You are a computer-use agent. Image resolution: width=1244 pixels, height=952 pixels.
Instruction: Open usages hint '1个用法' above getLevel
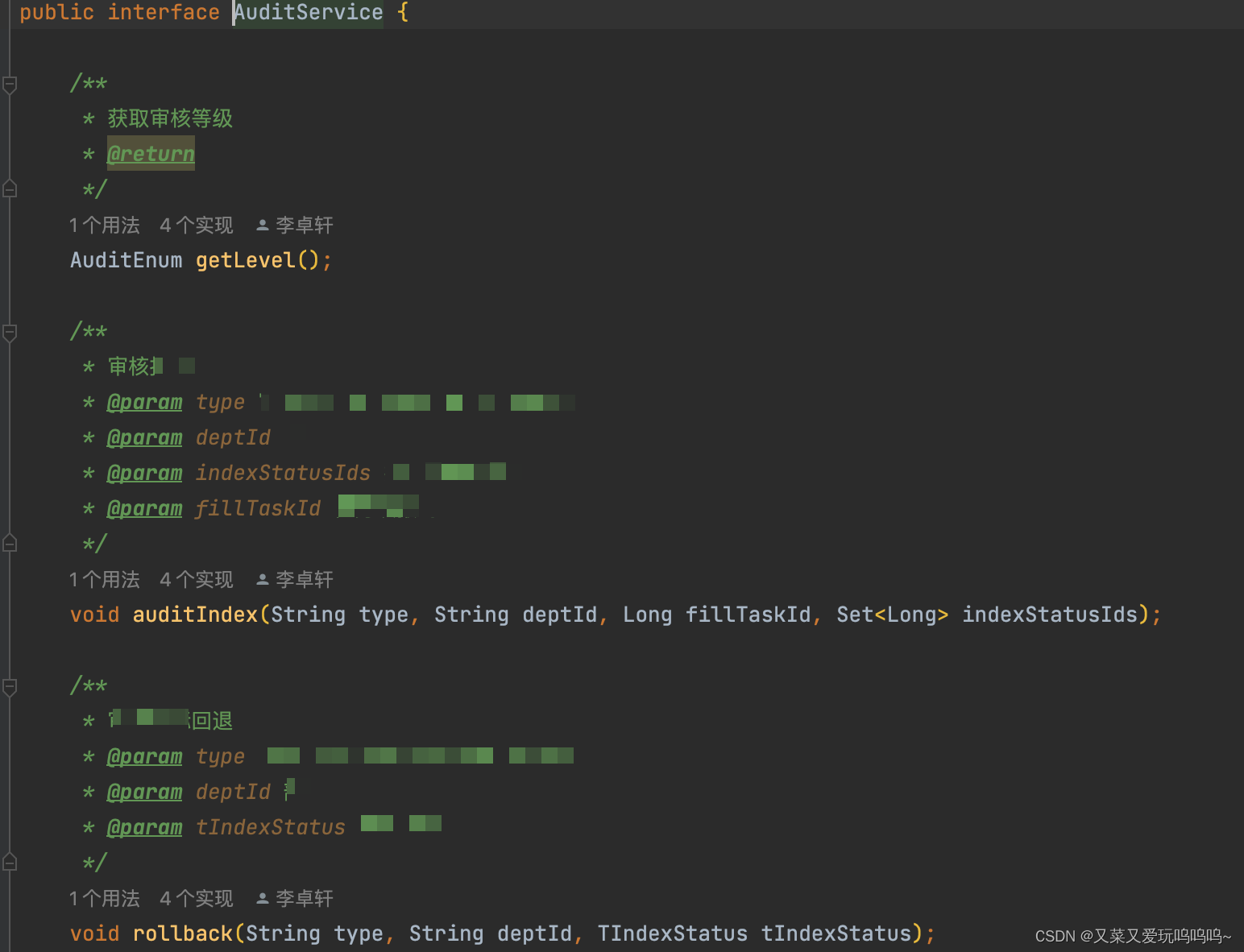point(105,226)
